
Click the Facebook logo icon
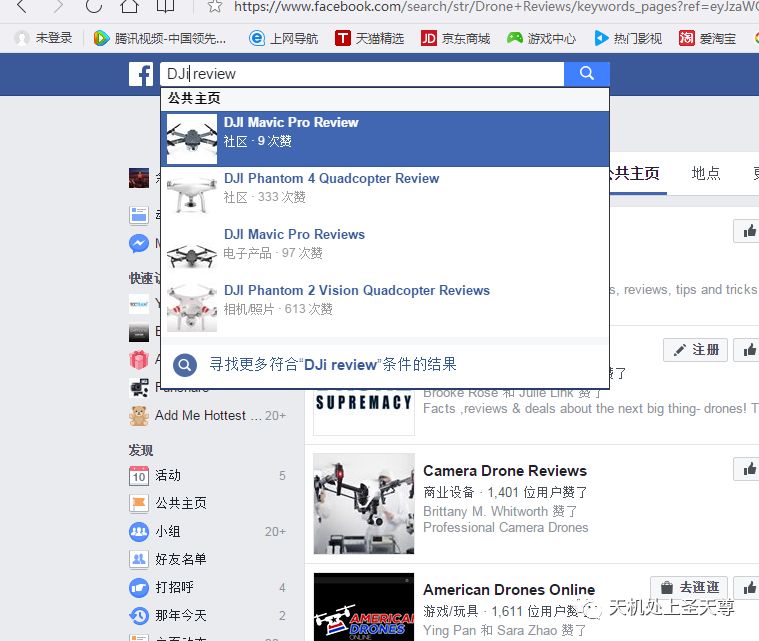point(140,74)
